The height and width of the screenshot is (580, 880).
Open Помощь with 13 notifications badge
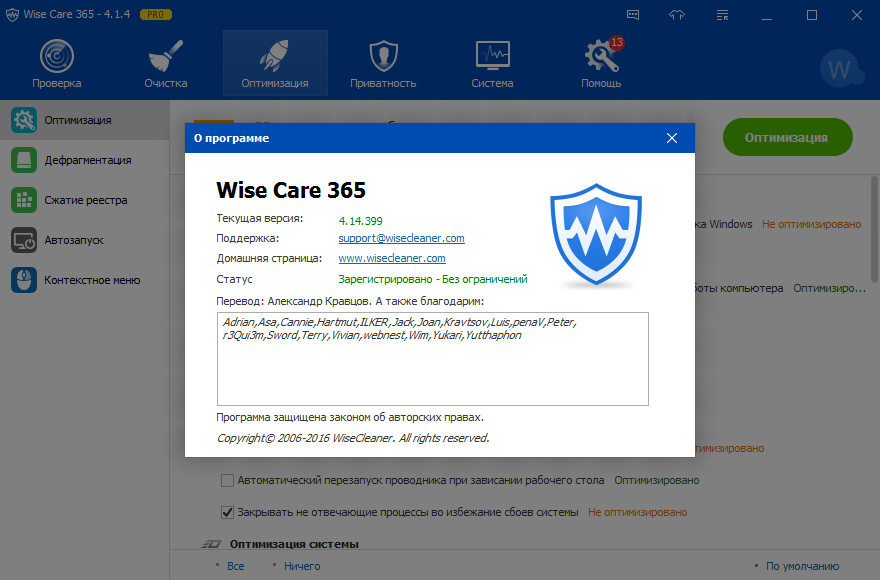601,63
